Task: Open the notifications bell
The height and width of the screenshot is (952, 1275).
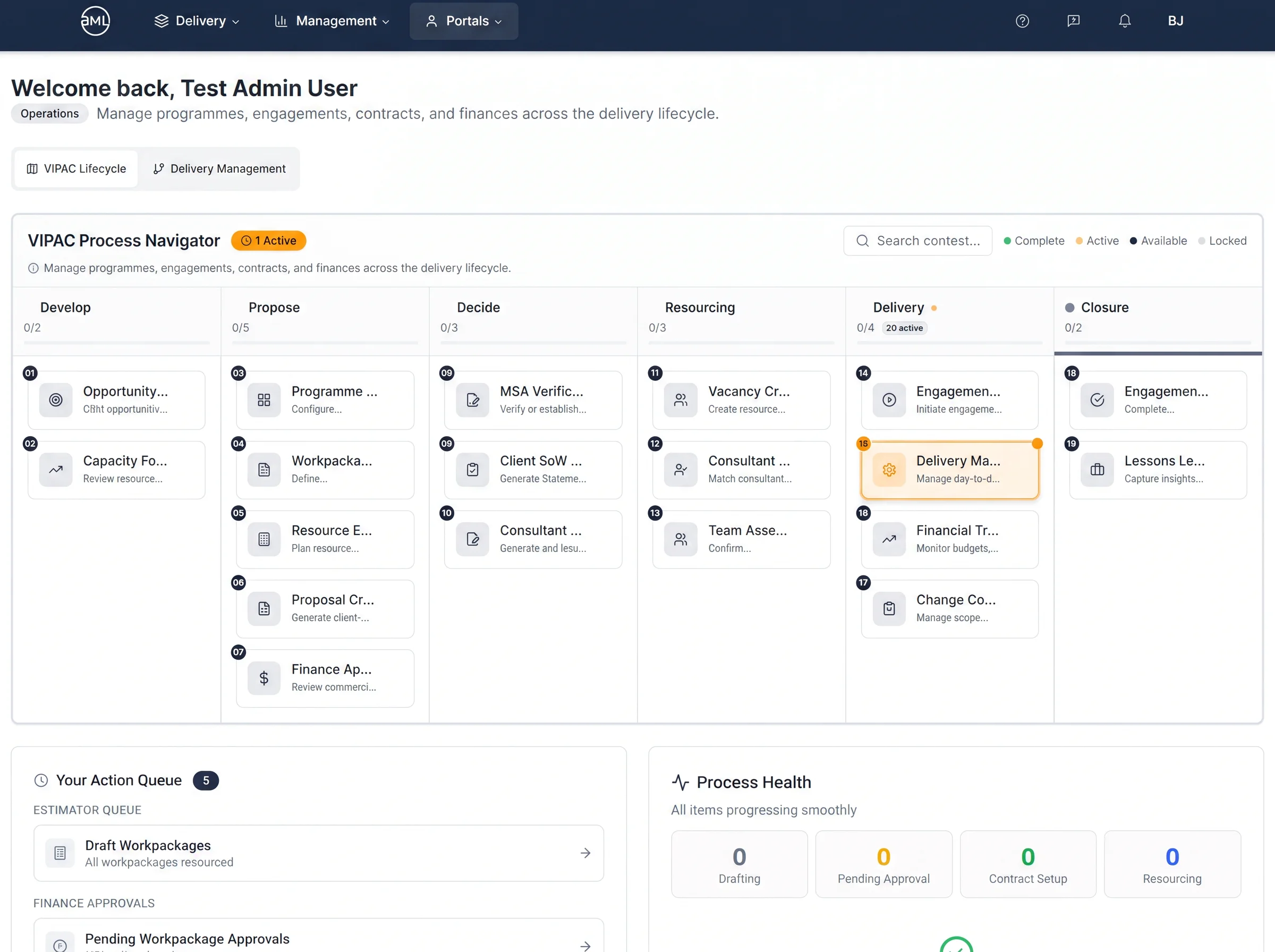Action: pyautogui.click(x=1124, y=21)
